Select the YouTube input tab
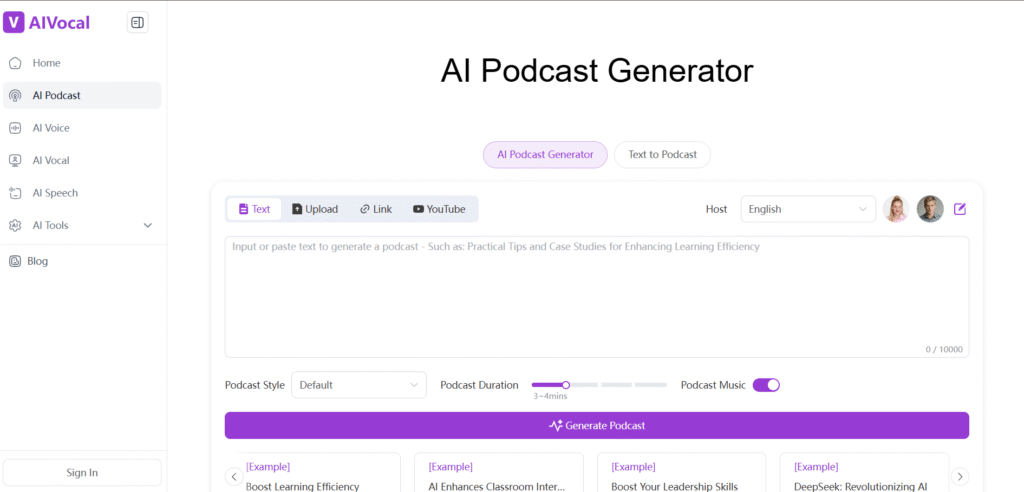The image size is (1024, 492). (439, 209)
